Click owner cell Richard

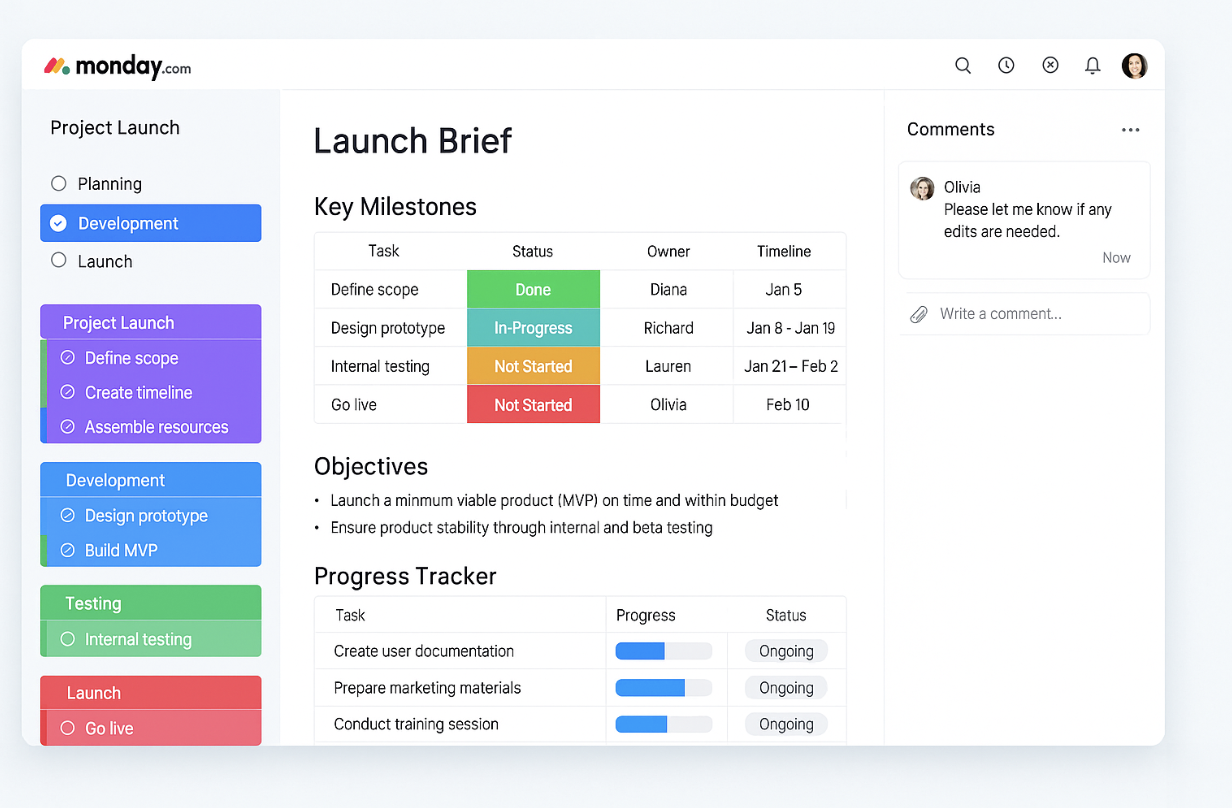point(668,328)
